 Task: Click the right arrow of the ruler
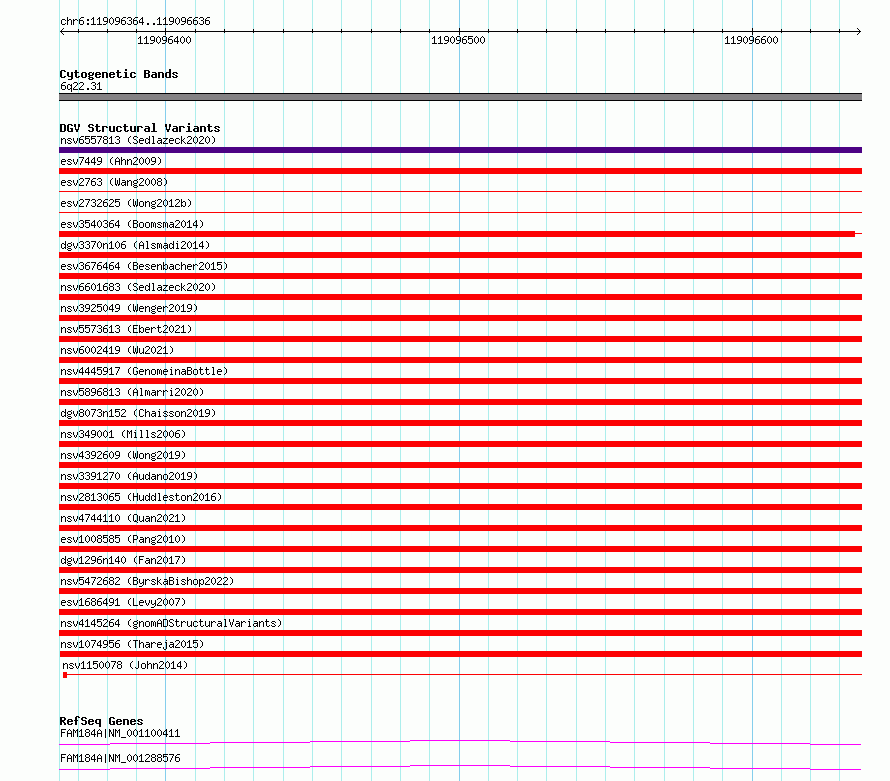(858, 31)
